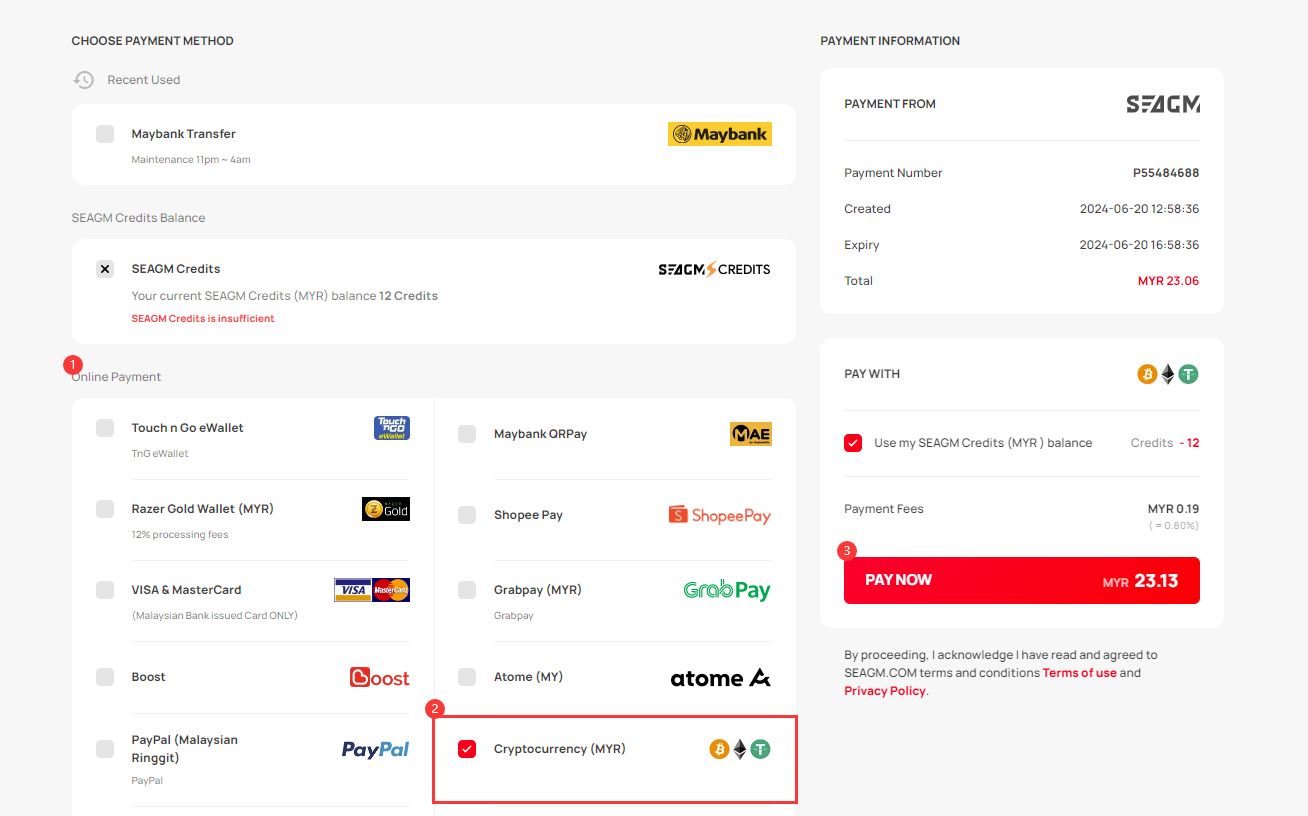Click the Recent Used history clock icon
Image resolution: width=1308 pixels, height=816 pixels.
[x=84, y=80]
